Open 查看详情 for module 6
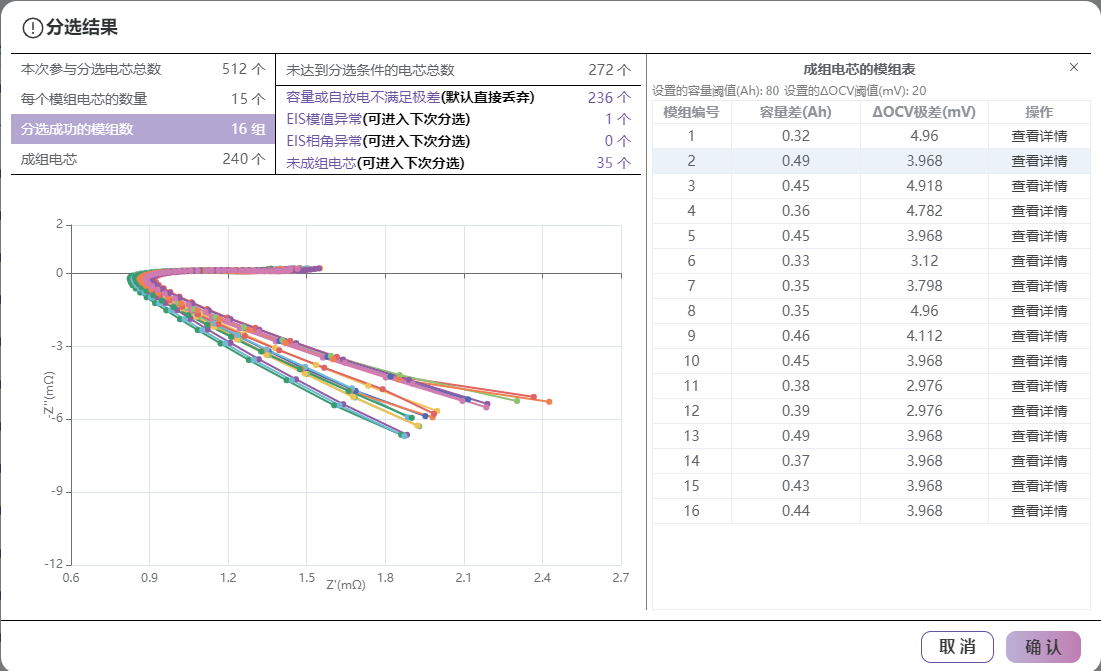The image size is (1101, 671). 1038,261
